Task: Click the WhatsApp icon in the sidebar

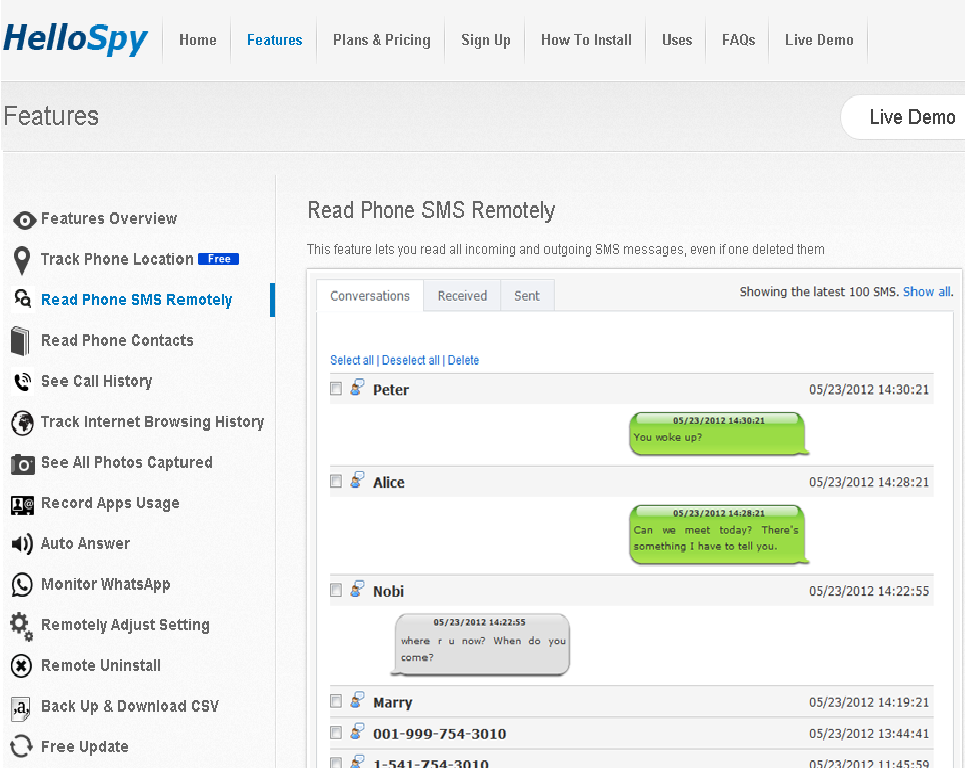Action: click(x=22, y=585)
